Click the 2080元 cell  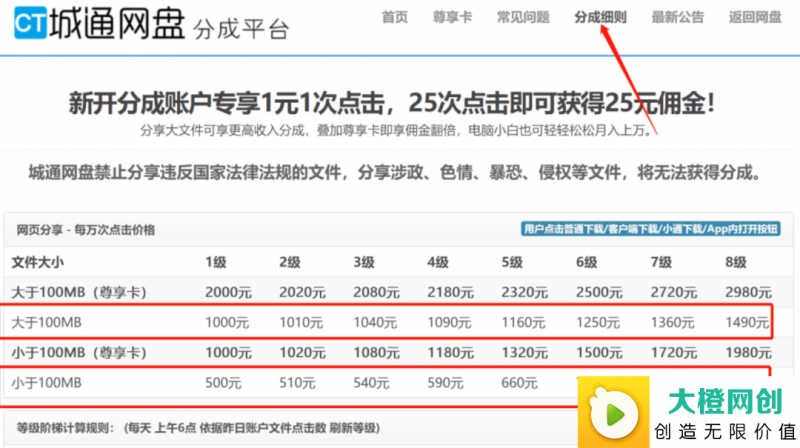[376, 292]
